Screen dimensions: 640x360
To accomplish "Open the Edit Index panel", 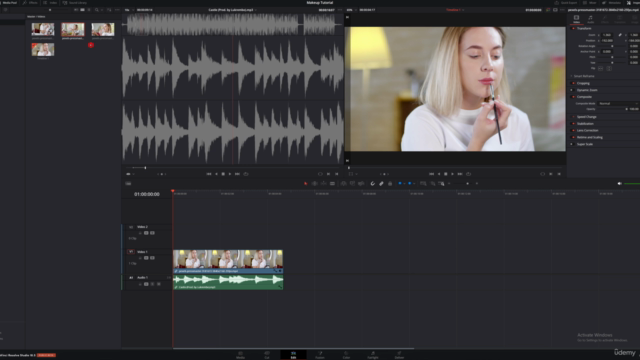I will [51, 2].
